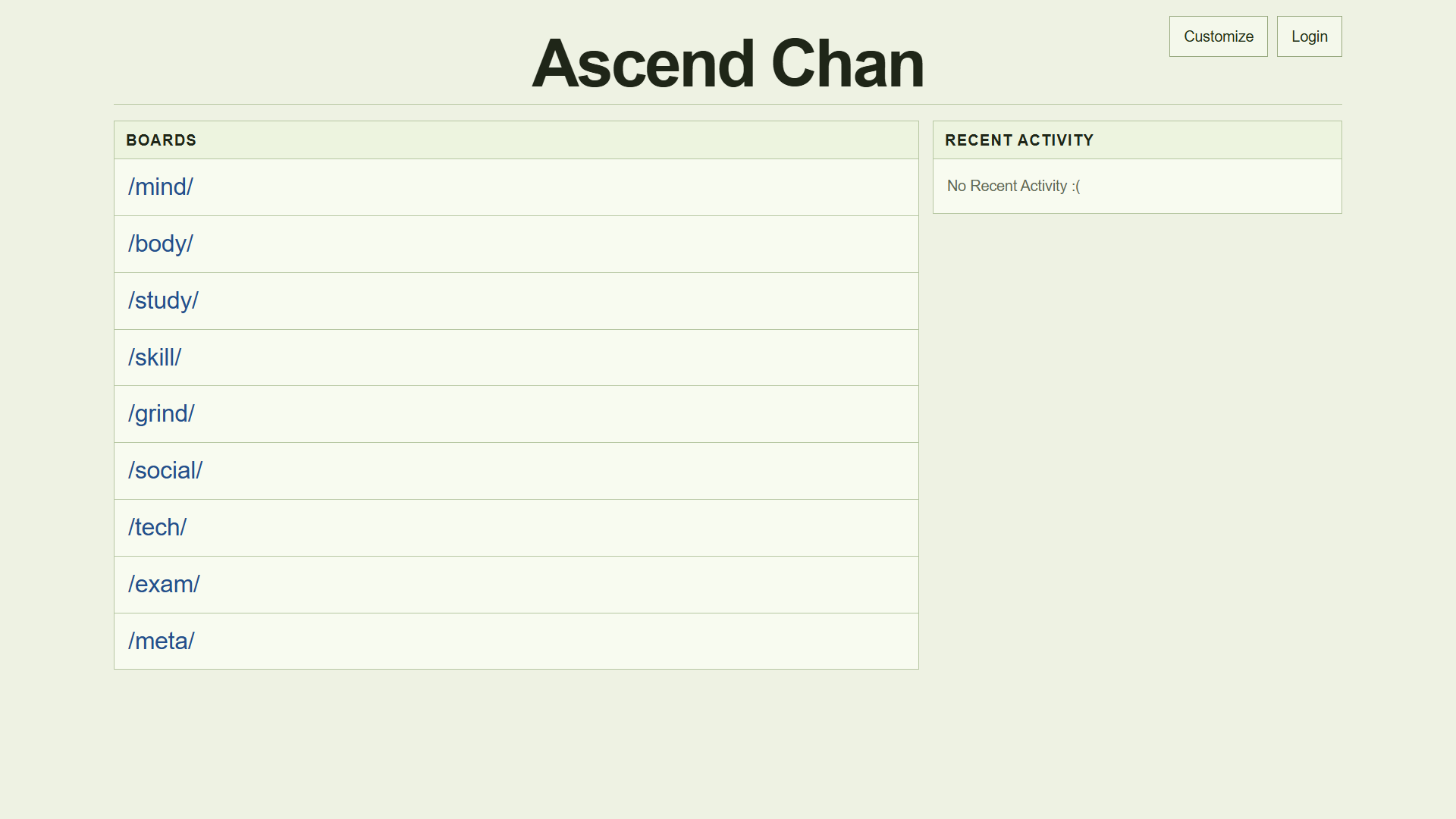Visit the /skill/ board

pyautogui.click(x=155, y=357)
